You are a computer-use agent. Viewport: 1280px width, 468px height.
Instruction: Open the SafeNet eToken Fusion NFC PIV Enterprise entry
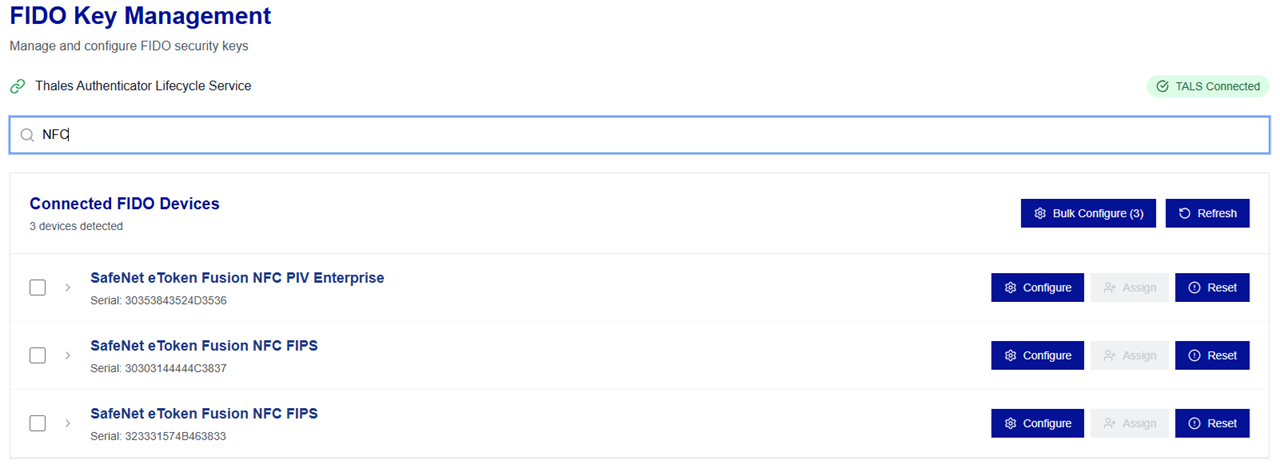[237, 278]
